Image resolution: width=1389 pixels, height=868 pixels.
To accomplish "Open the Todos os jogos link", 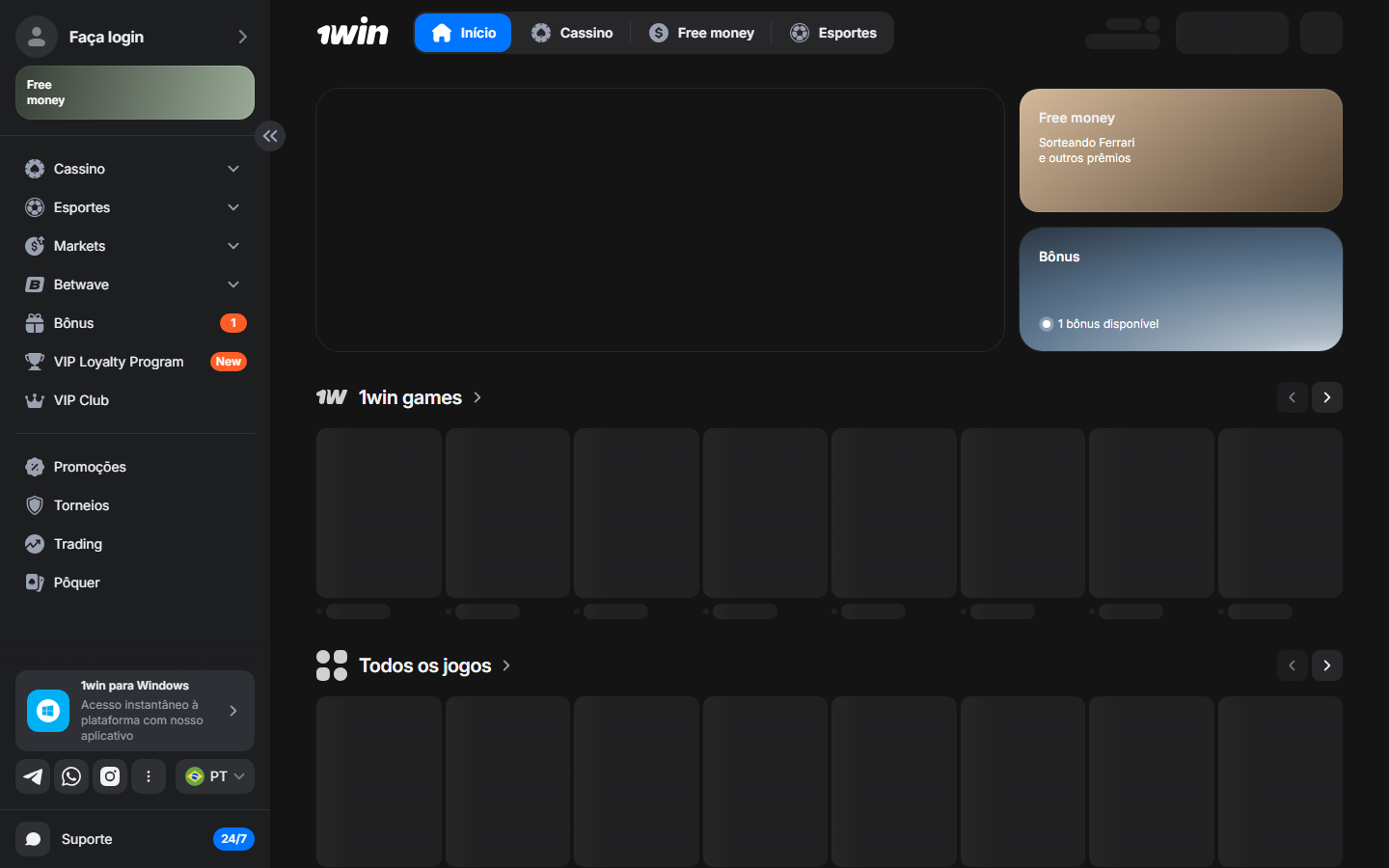I will pyautogui.click(x=414, y=665).
